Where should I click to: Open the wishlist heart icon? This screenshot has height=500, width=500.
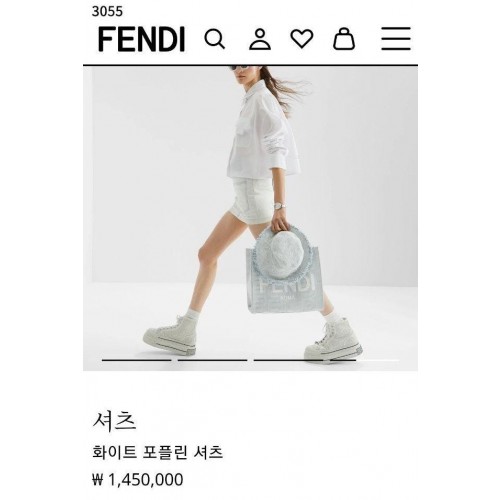pos(302,39)
